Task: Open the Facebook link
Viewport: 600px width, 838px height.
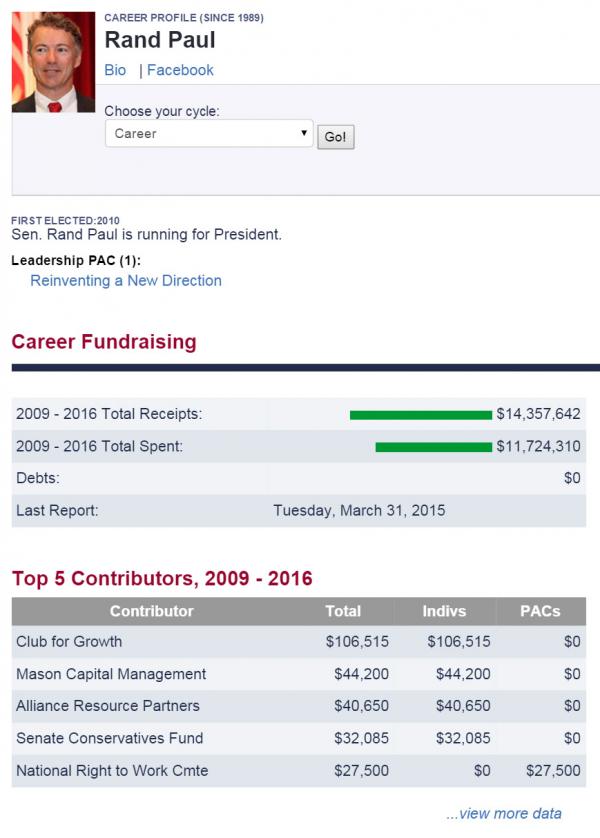Action: pos(180,70)
